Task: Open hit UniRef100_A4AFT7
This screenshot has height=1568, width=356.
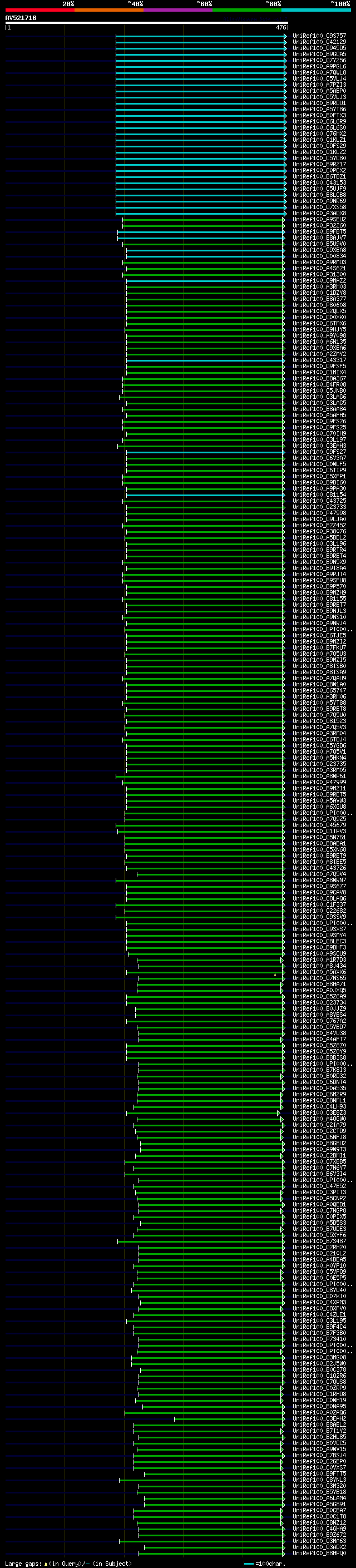Action: 319,1038
